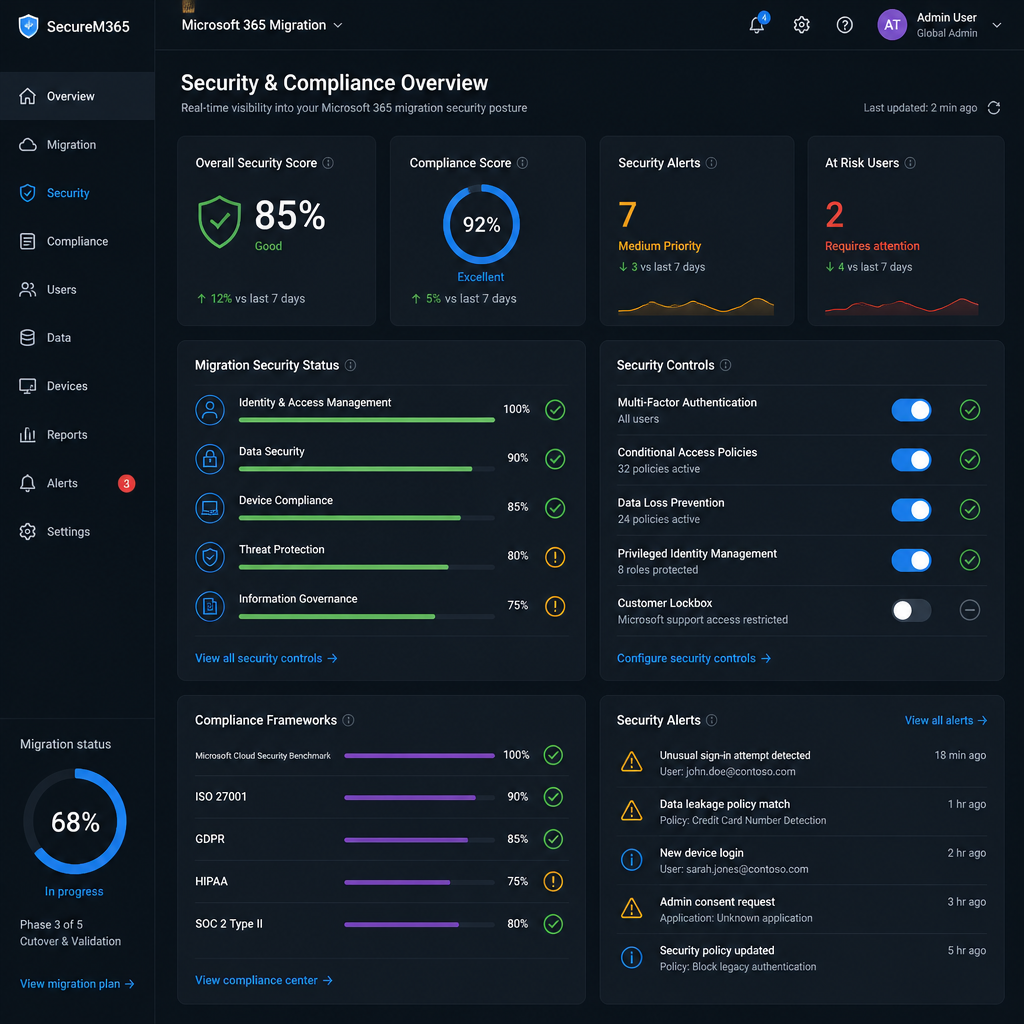
Task: Expand the Microsoft 365 Migration dropdown
Action: click(x=261, y=25)
